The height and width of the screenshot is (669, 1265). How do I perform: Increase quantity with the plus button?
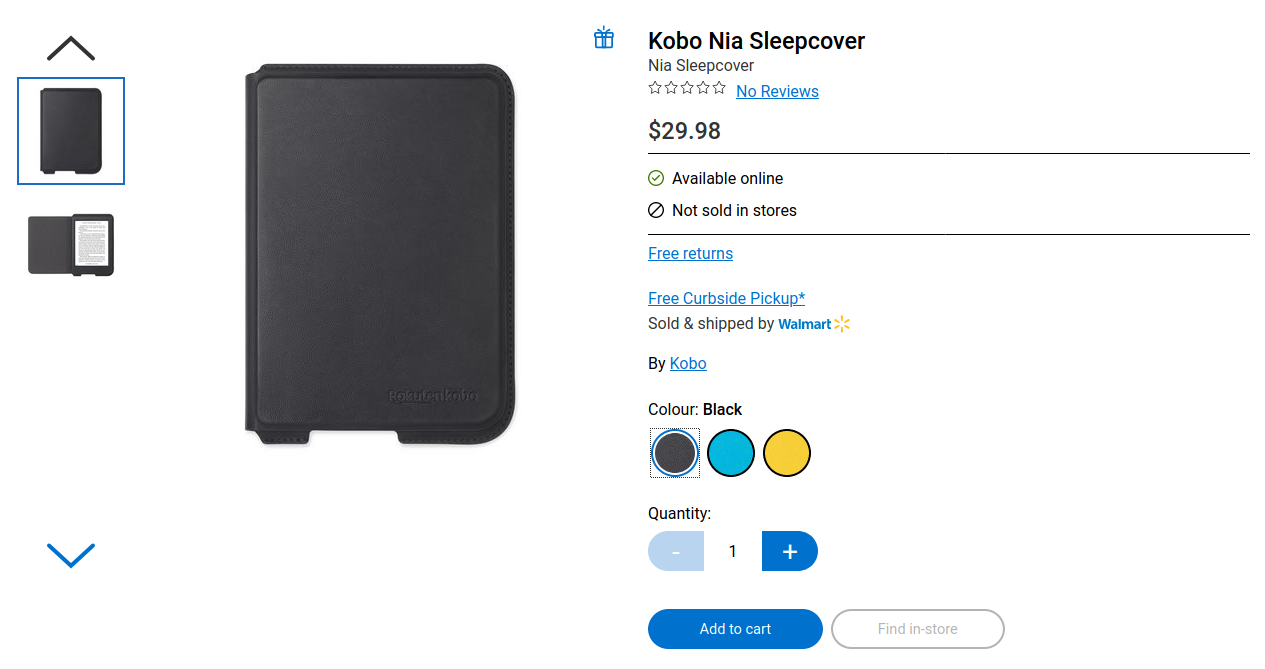790,551
